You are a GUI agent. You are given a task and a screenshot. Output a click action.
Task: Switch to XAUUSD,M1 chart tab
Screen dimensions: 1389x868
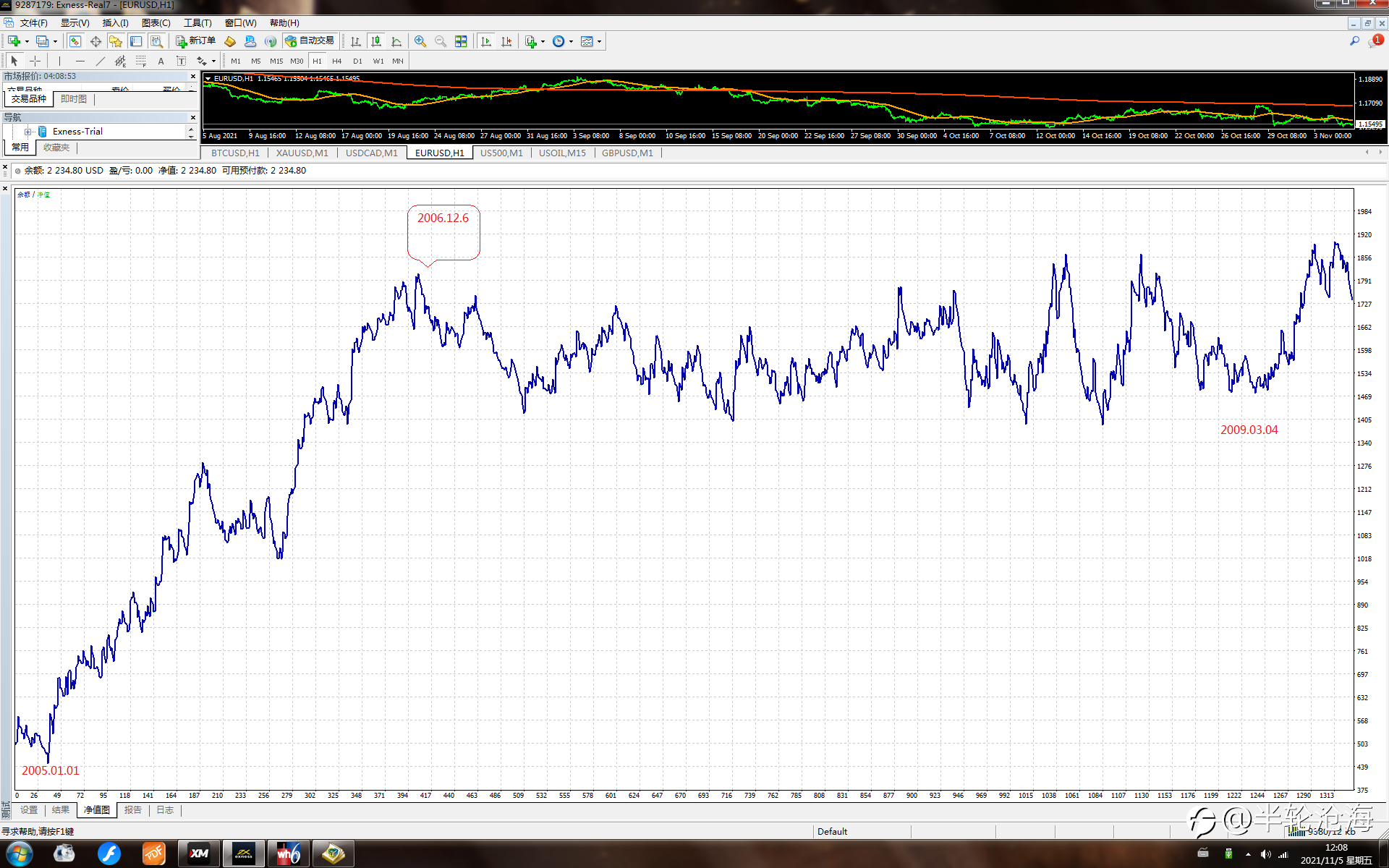(x=302, y=153)
